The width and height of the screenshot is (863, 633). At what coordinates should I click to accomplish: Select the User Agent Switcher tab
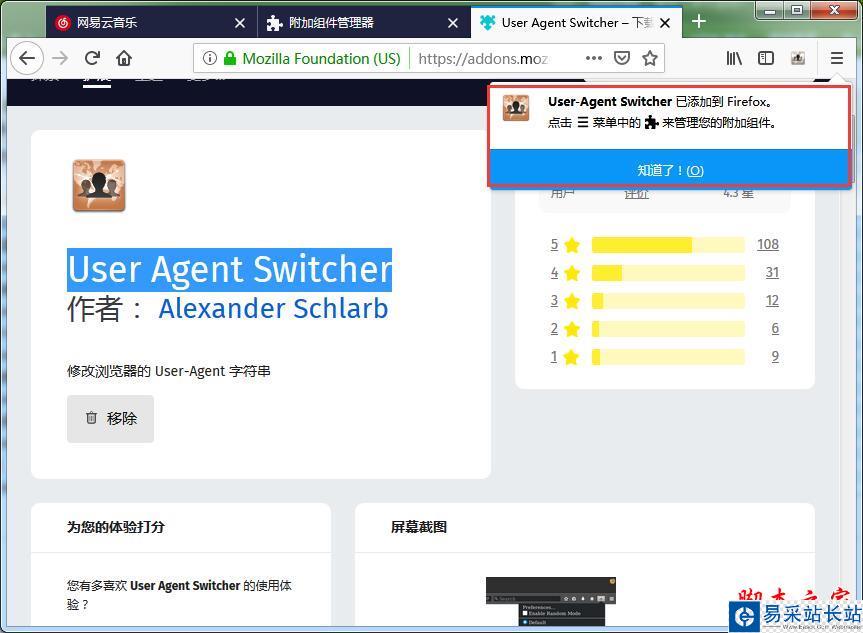[x=576, y=23]
